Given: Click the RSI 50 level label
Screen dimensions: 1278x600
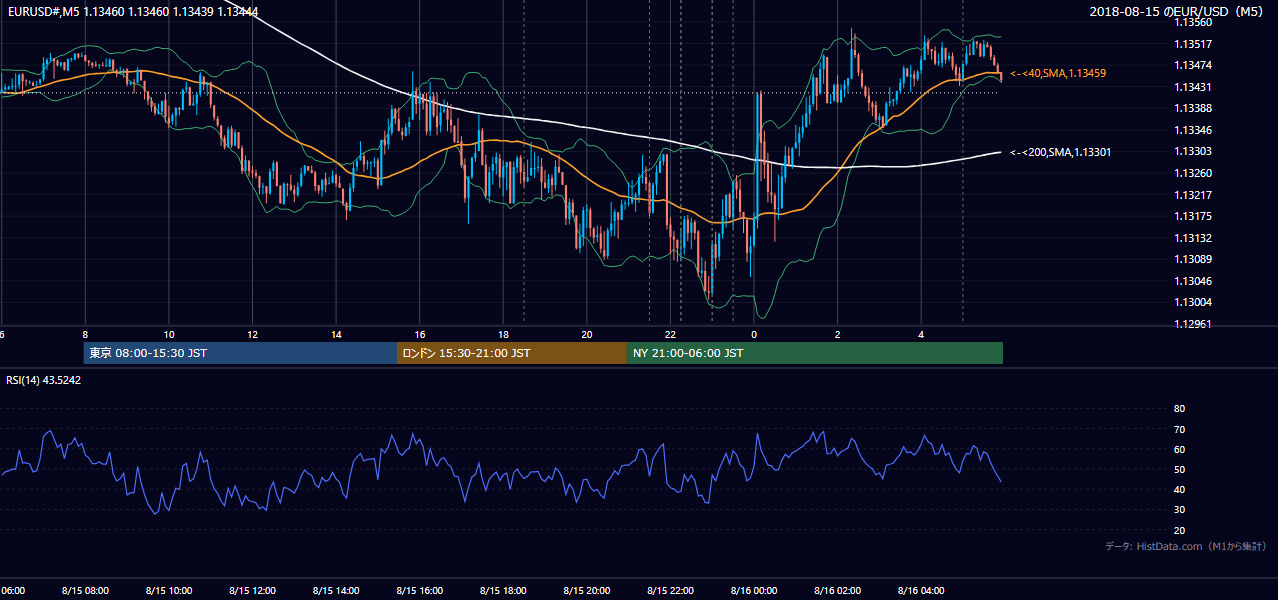Looking at the screenshot, I should point(1179,469).
